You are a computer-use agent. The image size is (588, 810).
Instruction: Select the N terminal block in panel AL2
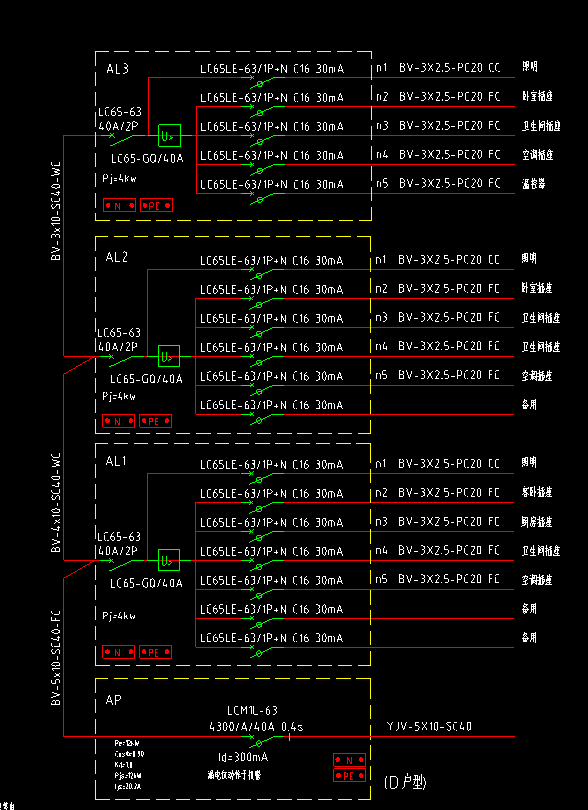[x=119, y=421]
